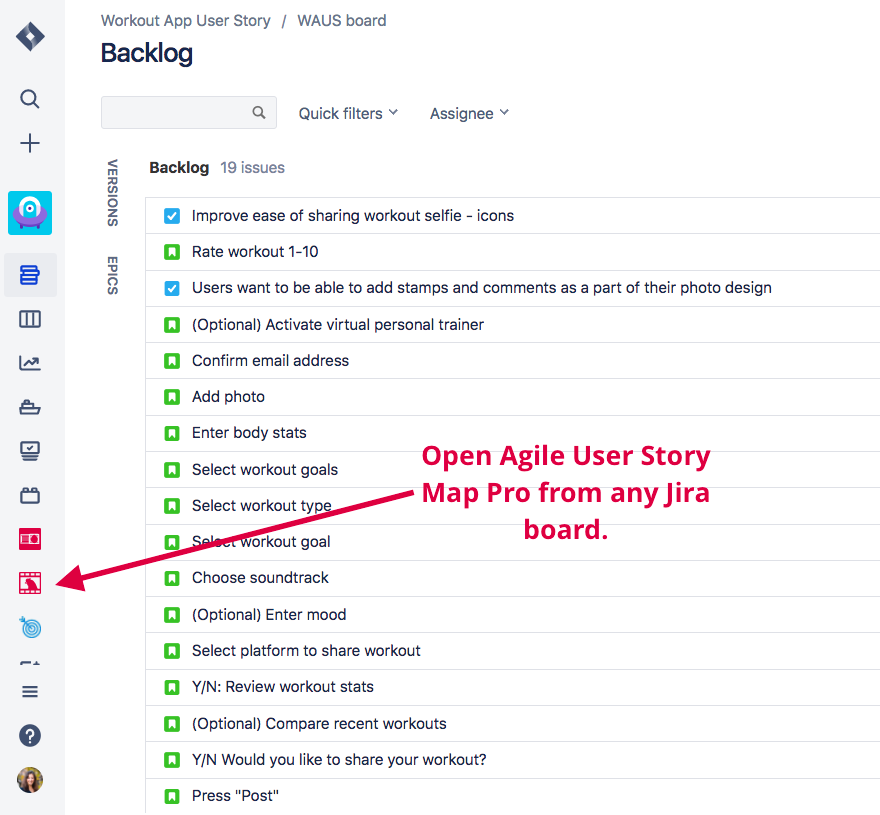
Task: Select issue Rate workout 1-10
Action: point(512,252)
